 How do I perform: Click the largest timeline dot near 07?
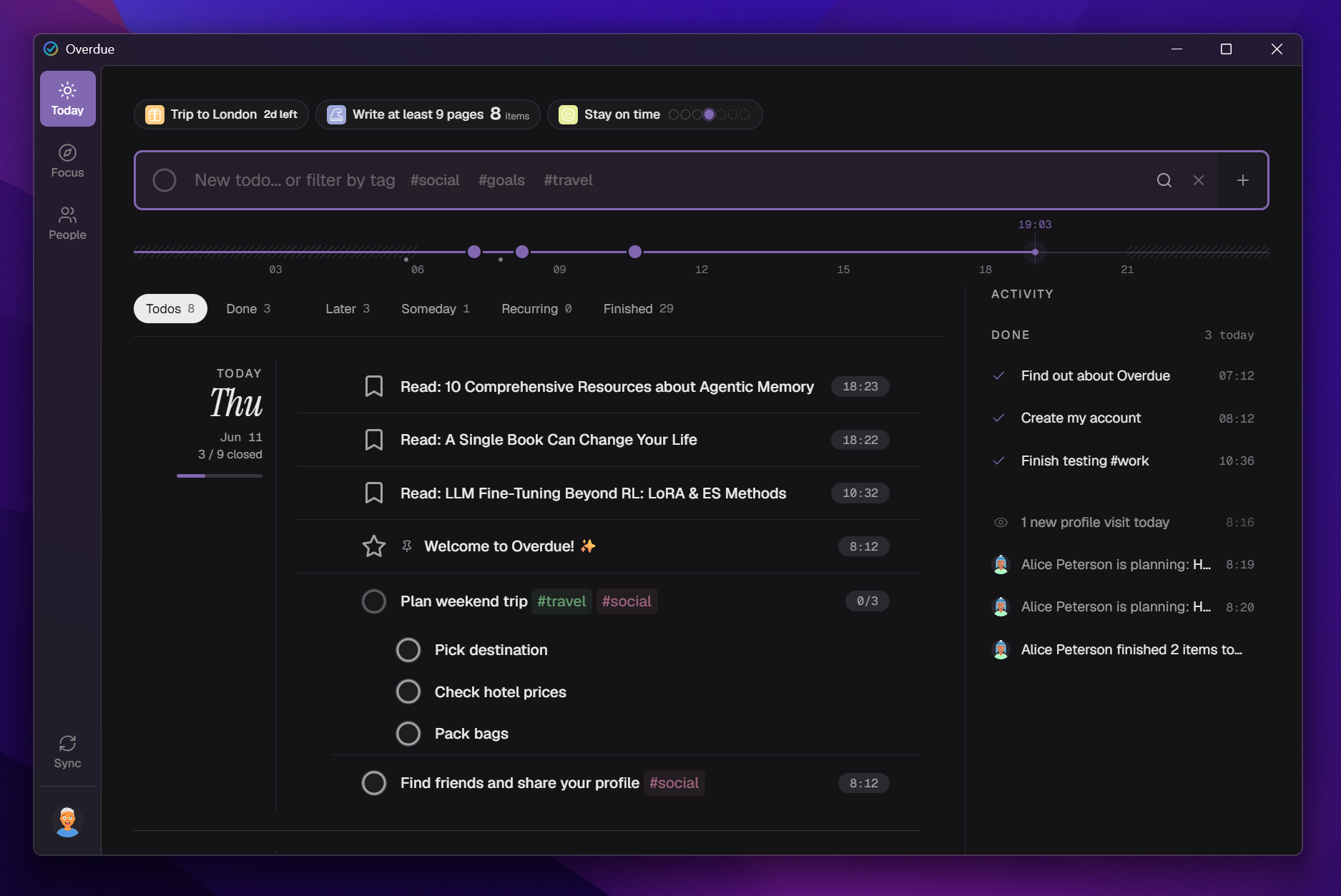click(x=474, y=252)
